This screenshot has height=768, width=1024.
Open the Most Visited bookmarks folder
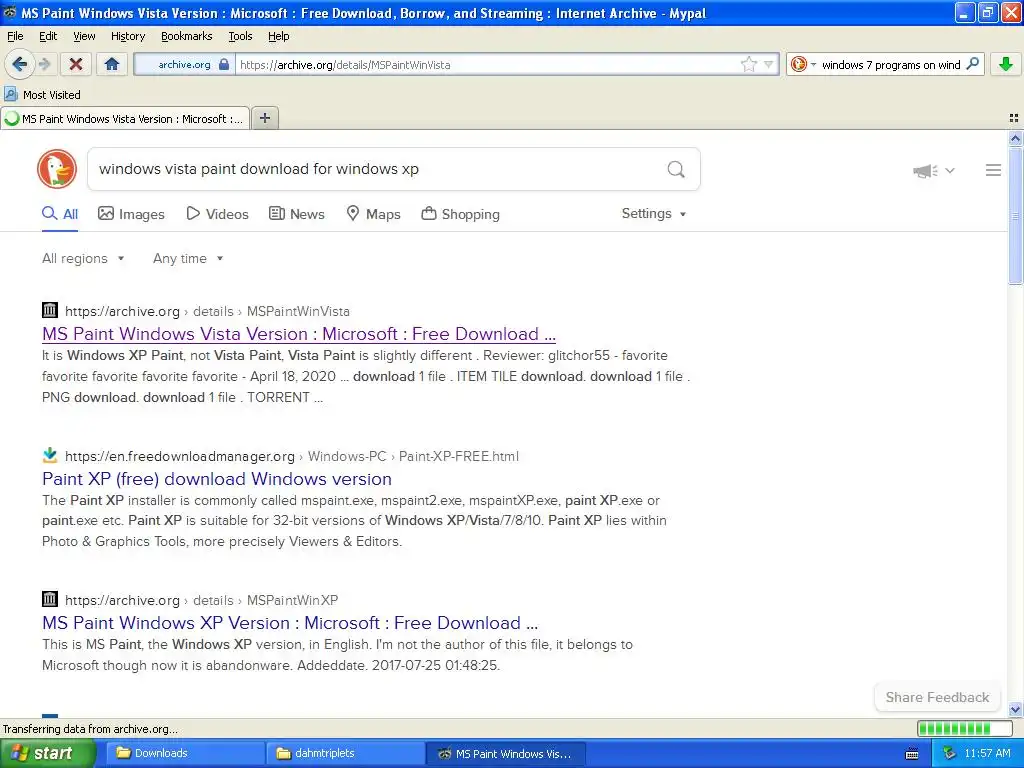(x=42, y=95)
